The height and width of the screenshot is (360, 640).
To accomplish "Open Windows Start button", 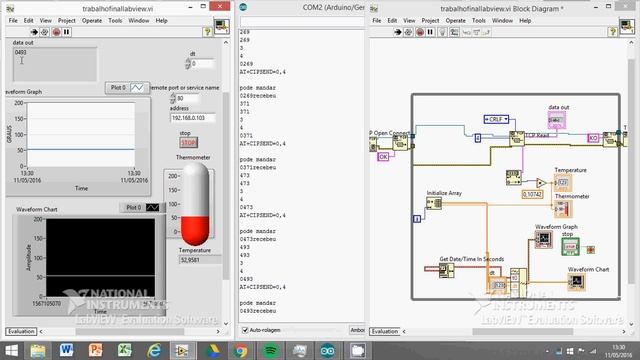I will 11,351.
